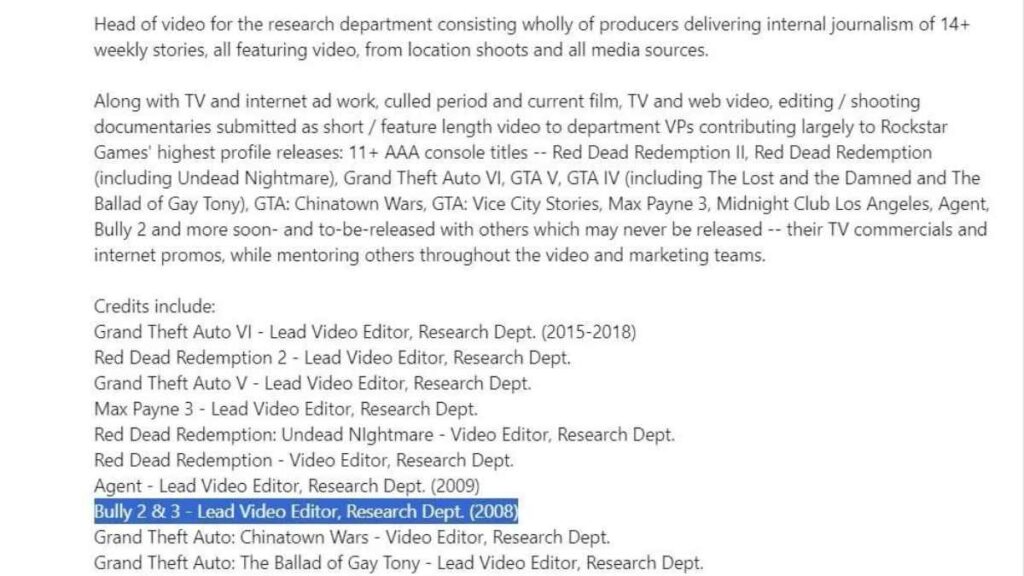1024x576 pixels.
Task: Click the 'Red Dead Redemption - Video Editor' line
Action: point(304,460)
